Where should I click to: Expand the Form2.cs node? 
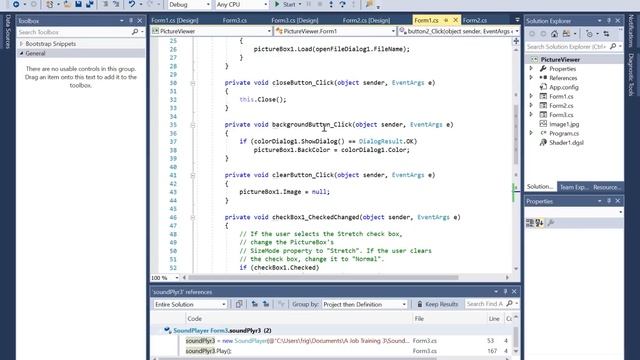pos(531,105)
